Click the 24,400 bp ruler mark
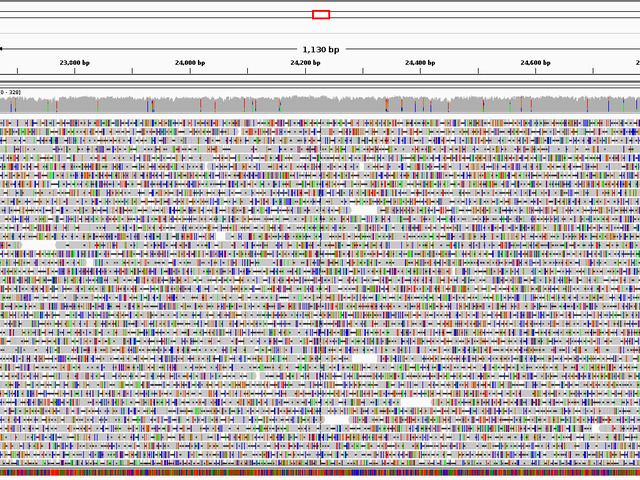Viewport: 640px width, 480px height. click(420, 63)
